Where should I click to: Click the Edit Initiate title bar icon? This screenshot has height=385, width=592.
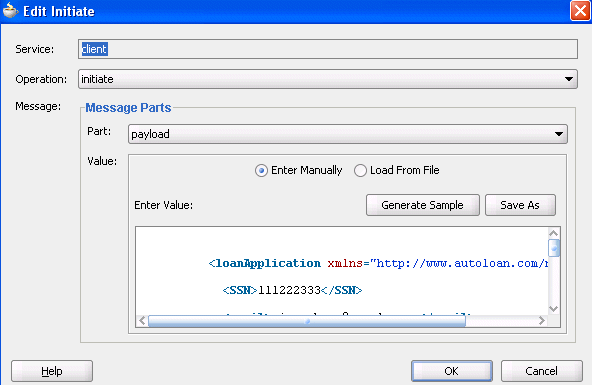click(11, 11)
